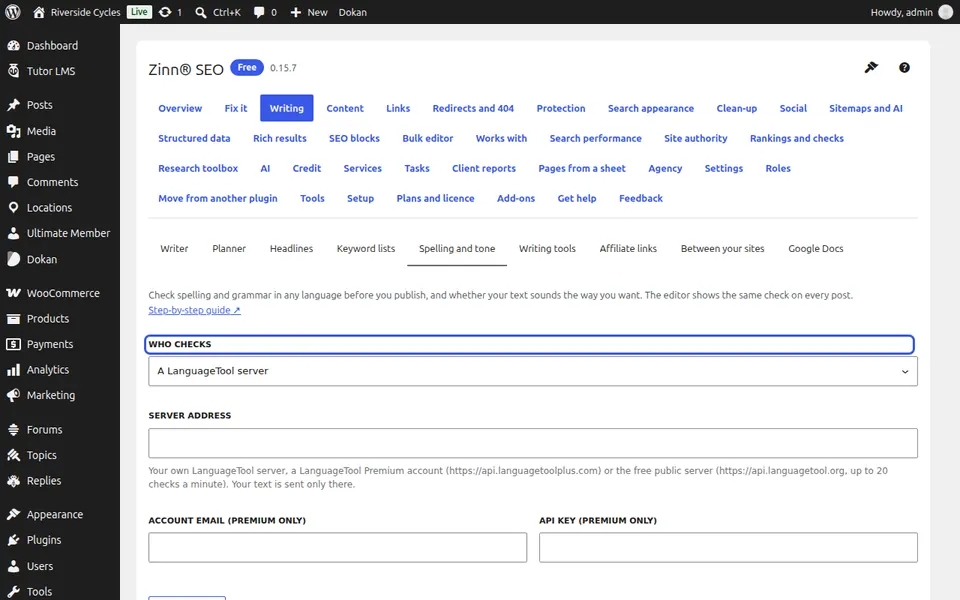Switch to Writing tools sub-tab
The height and width of the screenshot is (600, 960).
(x=547, y=249)
